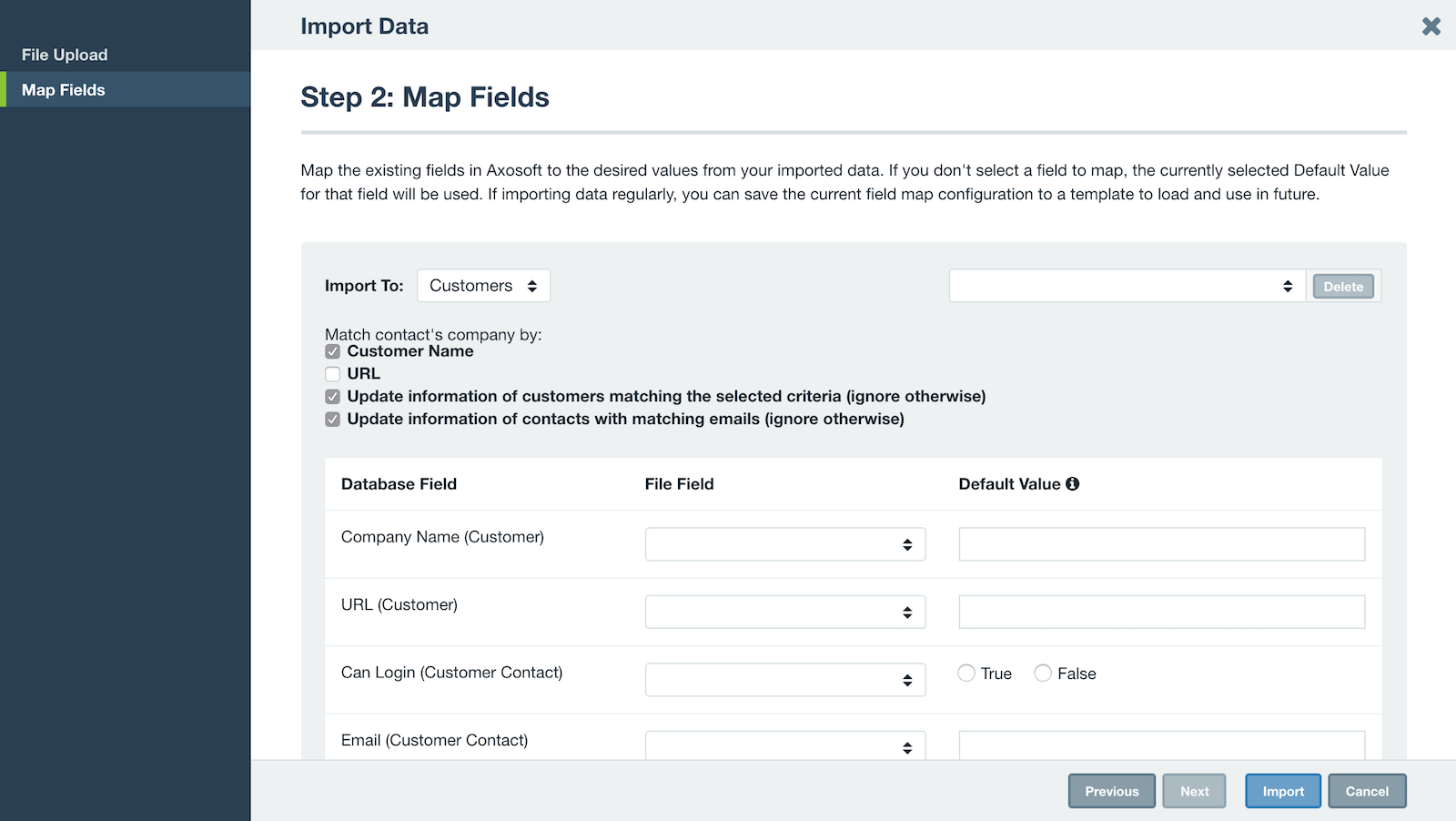The image size is (1456, 821).
Task: Focus Default Value field for Email (Customer Contact)
Action: [1162, 745]
